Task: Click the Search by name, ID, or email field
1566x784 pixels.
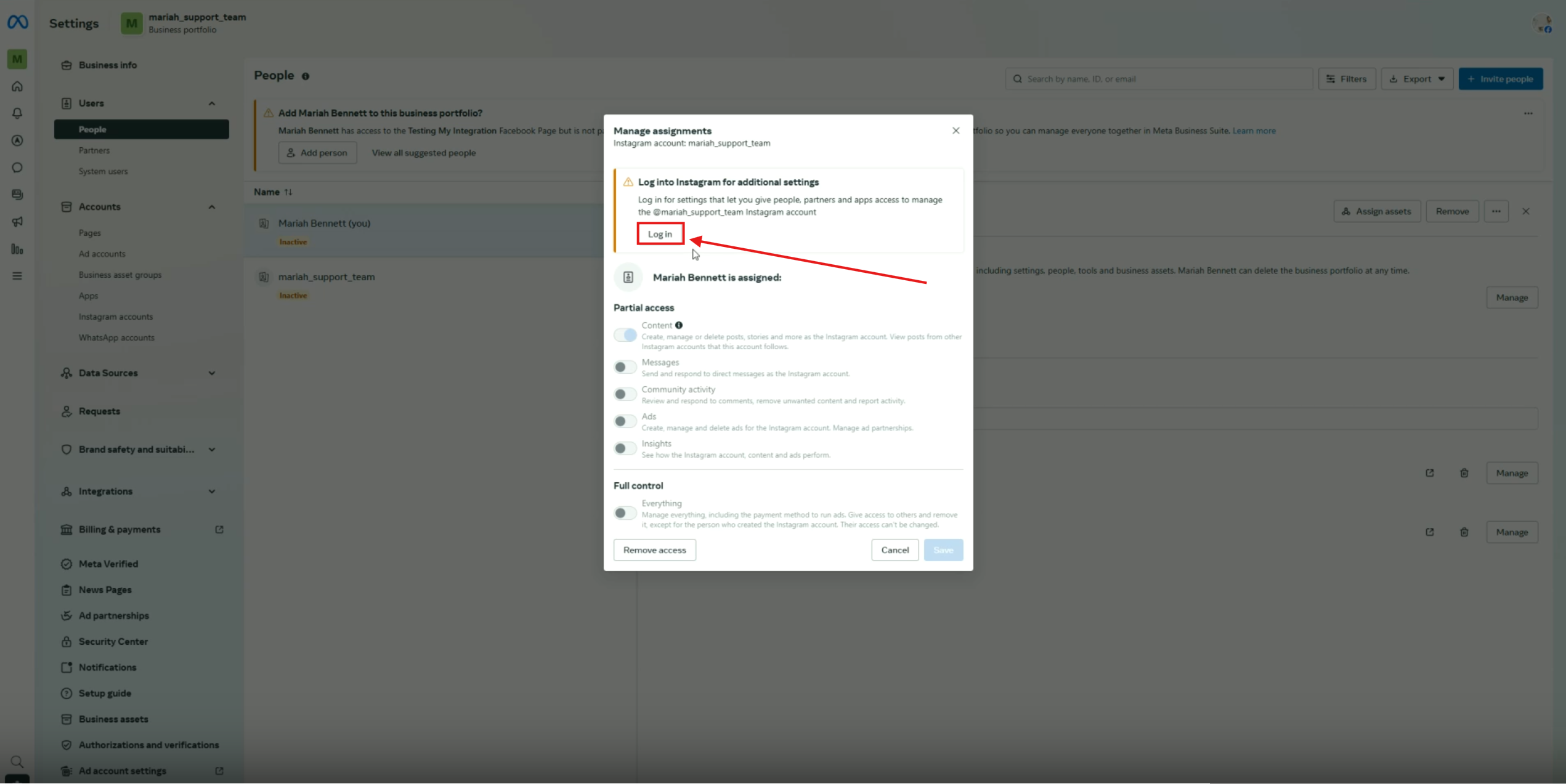Action: [1159, 79]
